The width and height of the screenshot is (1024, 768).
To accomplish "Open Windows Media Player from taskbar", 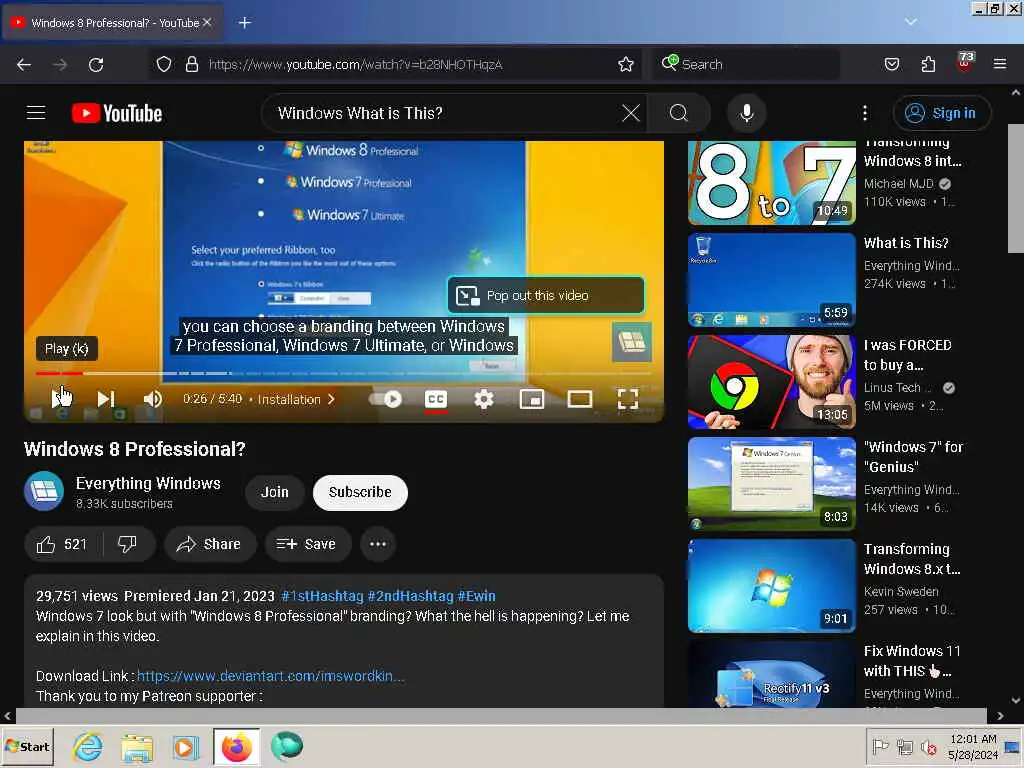I will [x=185, y=746].
